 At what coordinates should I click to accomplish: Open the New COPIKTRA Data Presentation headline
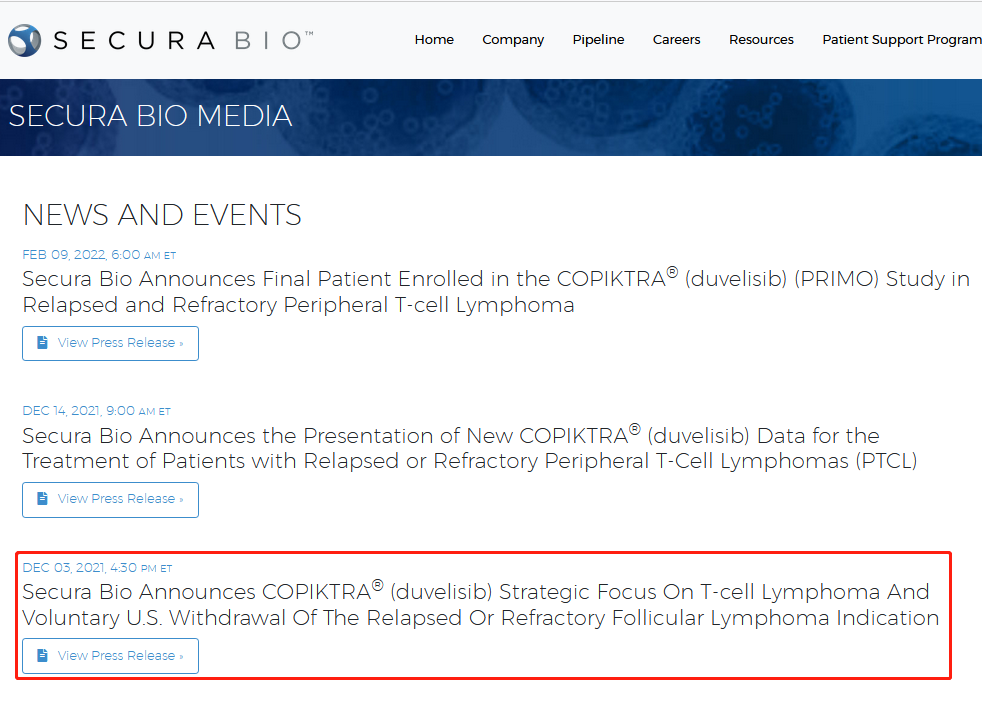click(x=469, y=448)
